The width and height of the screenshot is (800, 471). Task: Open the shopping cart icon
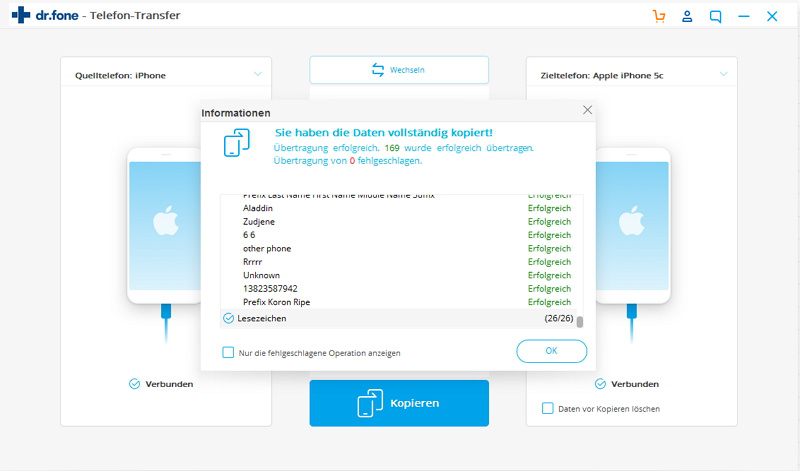659,16
